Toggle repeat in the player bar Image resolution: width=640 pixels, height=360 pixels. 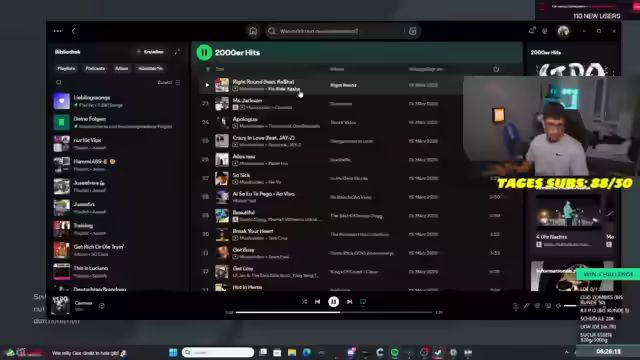pos(363,302)
